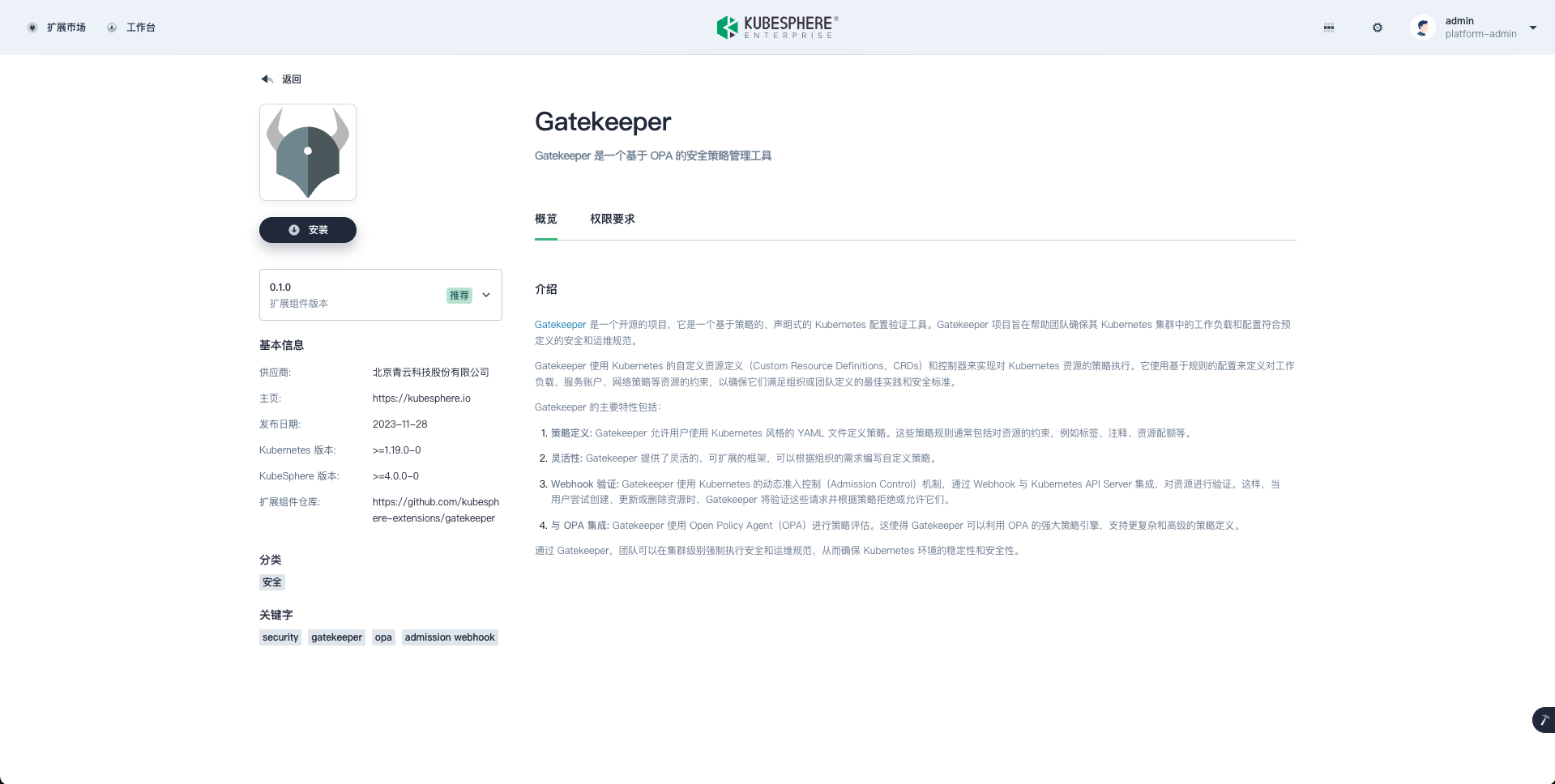Click the security keyword tag

[280, 637]
